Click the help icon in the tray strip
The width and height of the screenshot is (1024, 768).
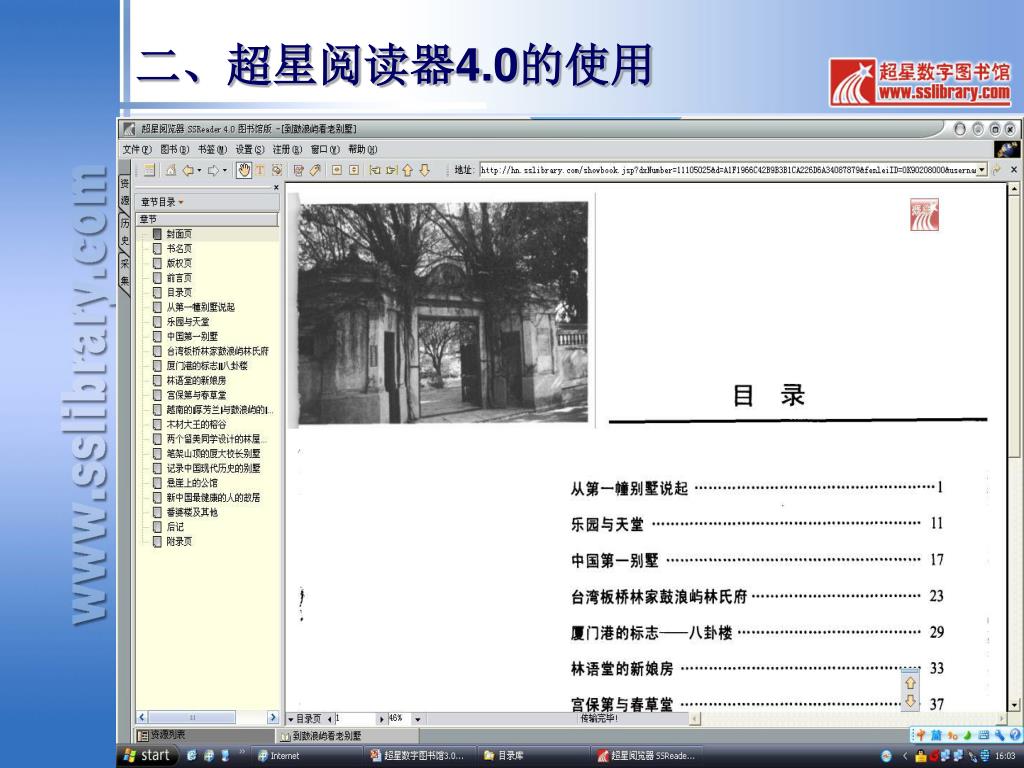pyautogui.click(x=1015, y=735)
